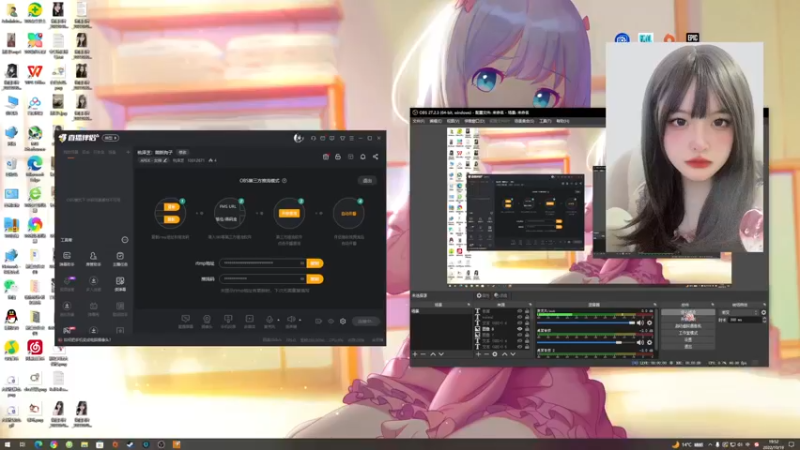800x450 pixels.
Task: Open the 停靠窗口 menu in OBS
Action: pos(474,121)
